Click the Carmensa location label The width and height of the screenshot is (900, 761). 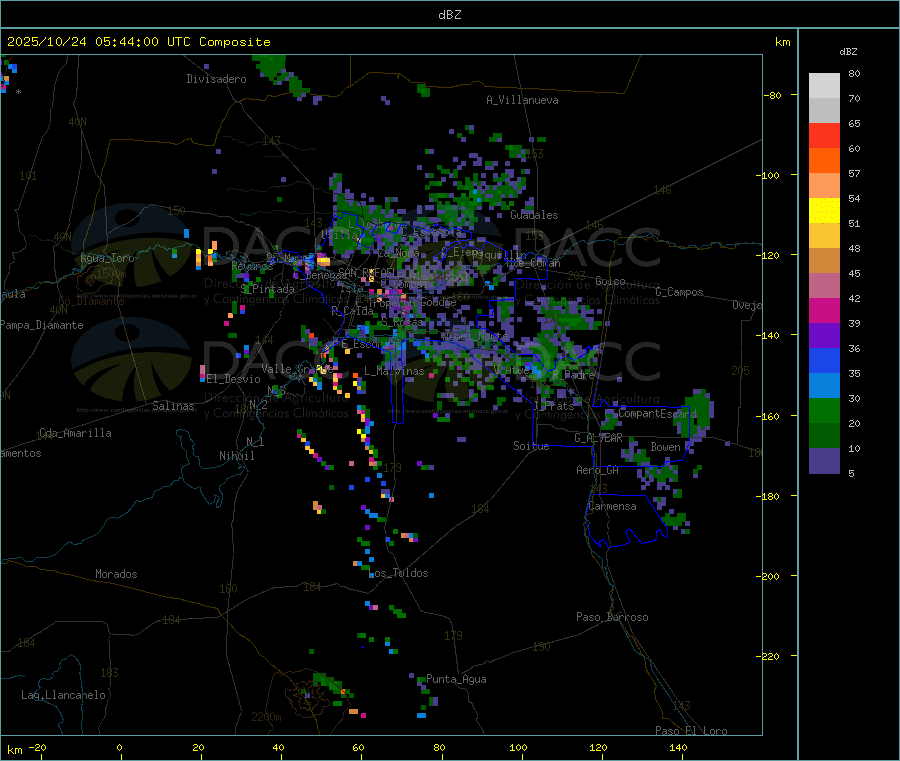click(x=612, y=506)
